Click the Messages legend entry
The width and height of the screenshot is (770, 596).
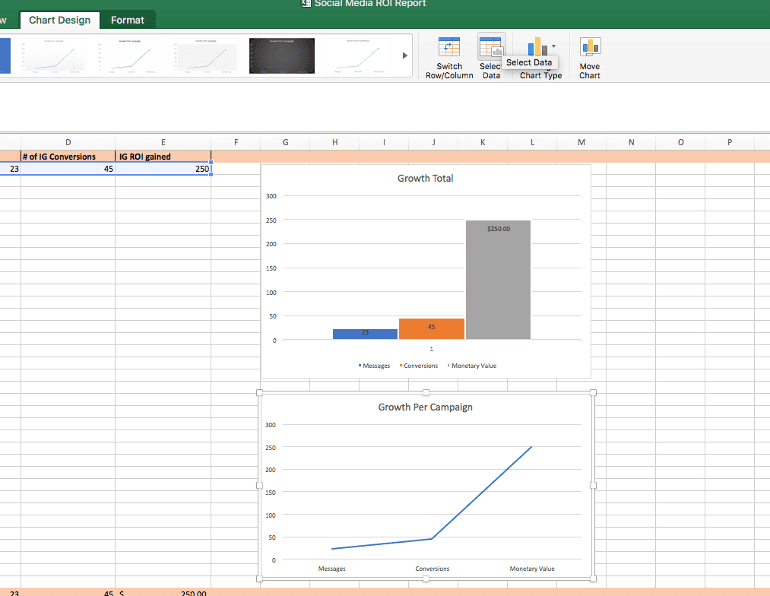click(374, 366)
